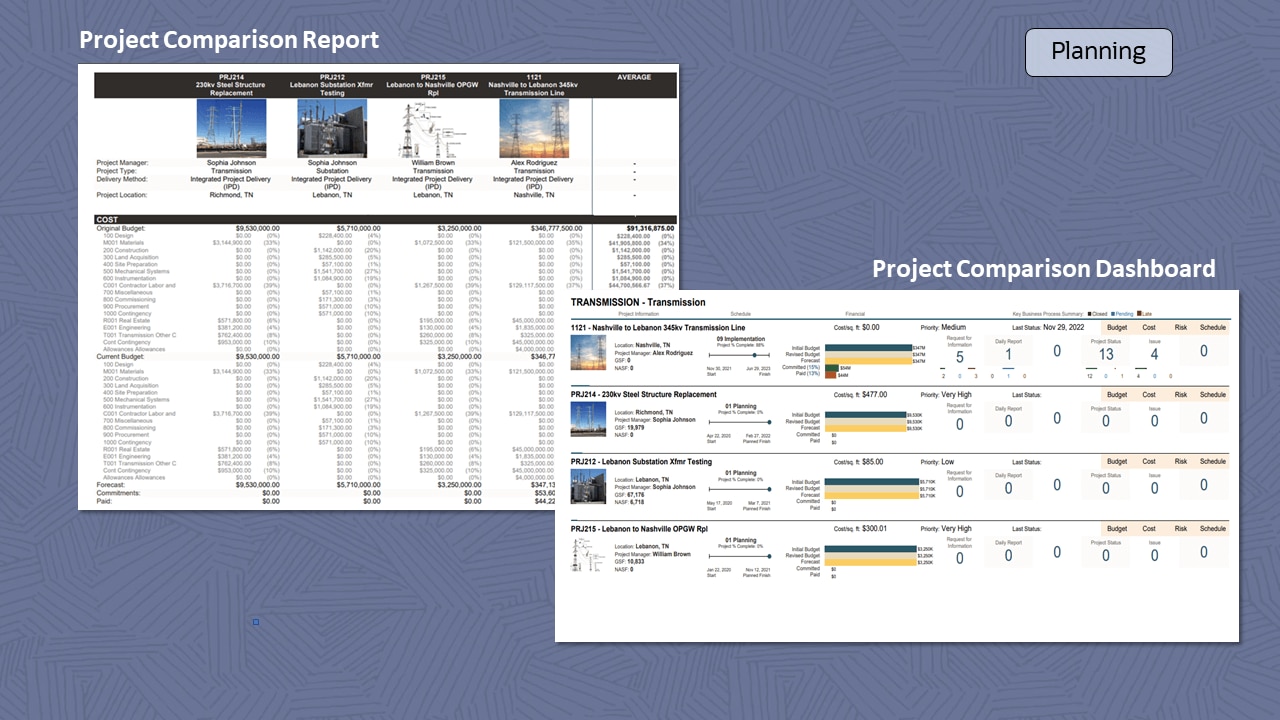Click the Daily Report indicator for 1121 project
Image resolution: width=1280 pixels, height=720 pixels.
tap(1008, 351)
